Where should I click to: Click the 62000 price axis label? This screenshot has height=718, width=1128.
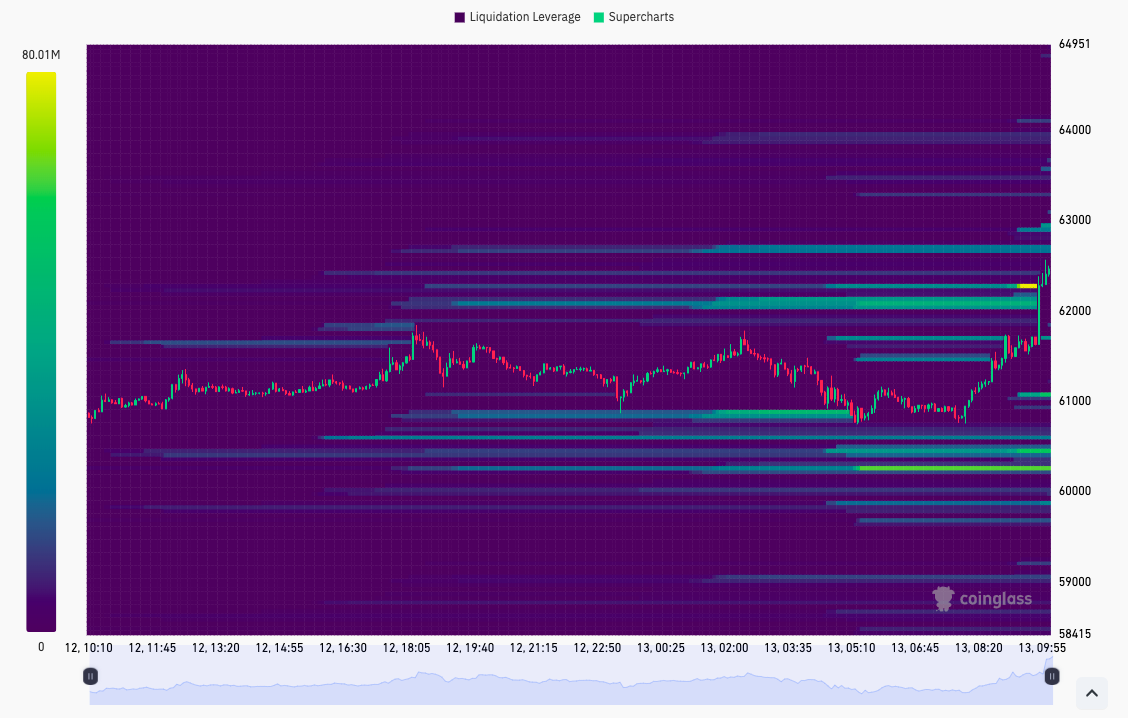[x=1075, y=311]
